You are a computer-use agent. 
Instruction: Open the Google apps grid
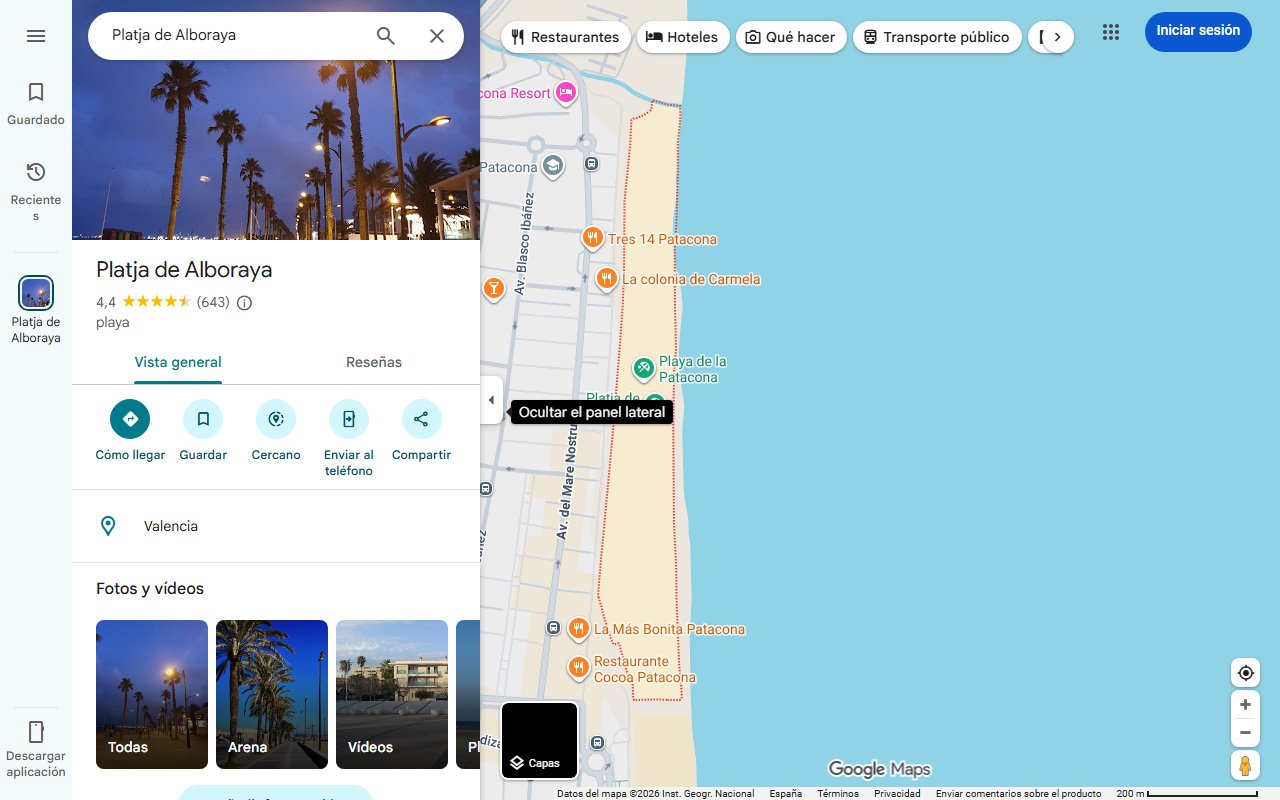(1110, 32)
